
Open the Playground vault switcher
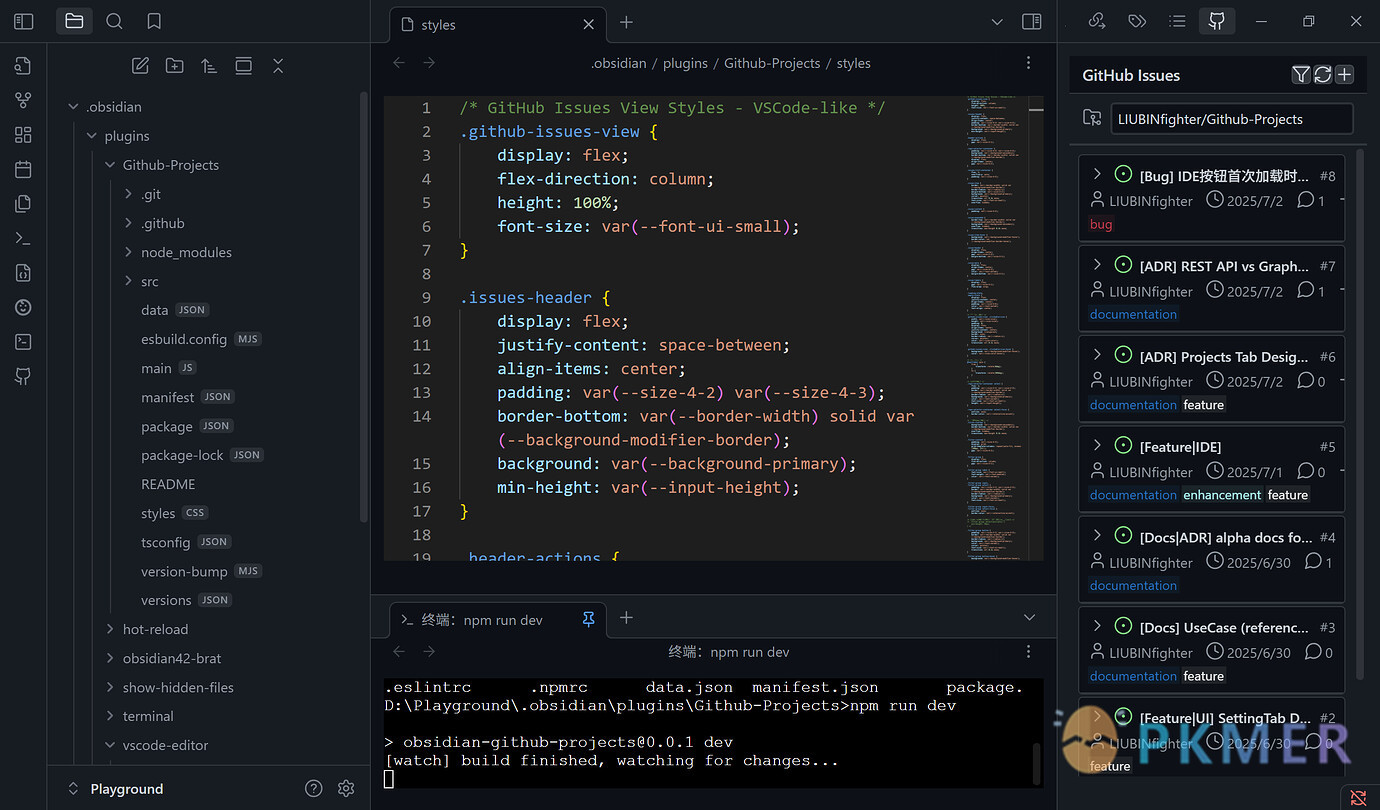click(x=115, y=789)
